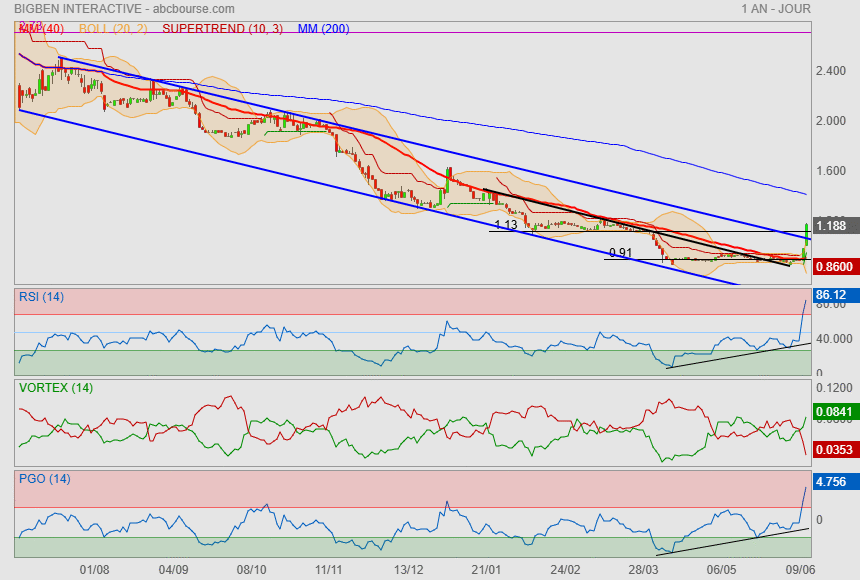
Task: Open the RSI (14) indicator label
Action: click(42, 295)
